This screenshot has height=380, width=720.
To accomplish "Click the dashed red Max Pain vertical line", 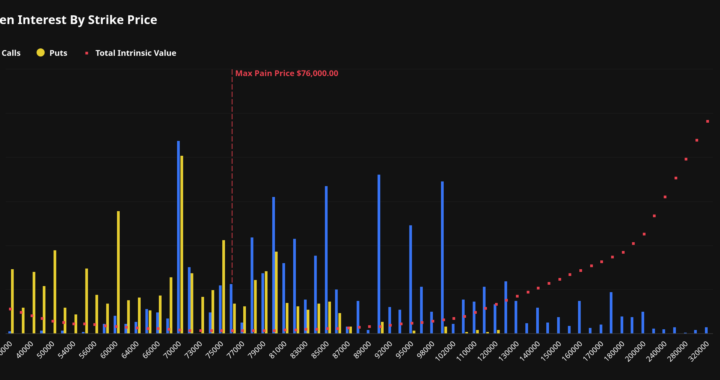I will tap(232, 184).
